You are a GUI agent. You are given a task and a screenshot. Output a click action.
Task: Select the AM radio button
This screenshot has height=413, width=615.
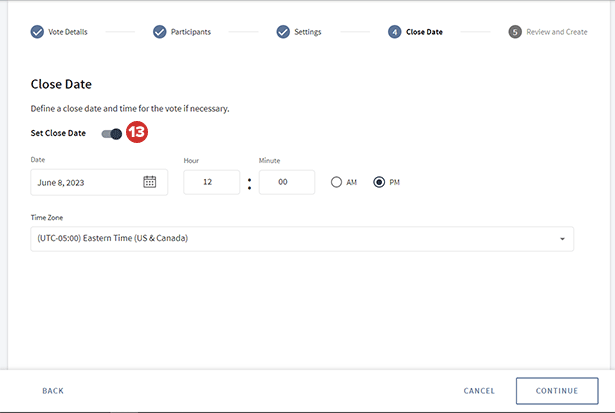(x=335, y=182)
